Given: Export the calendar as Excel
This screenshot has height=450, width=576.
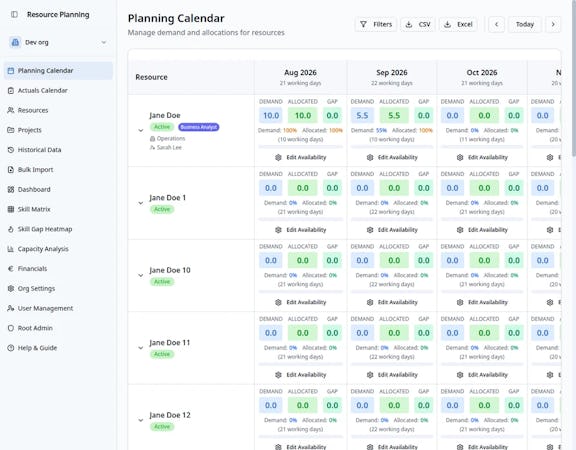Looking at the screenshot, I should (458, 25).
